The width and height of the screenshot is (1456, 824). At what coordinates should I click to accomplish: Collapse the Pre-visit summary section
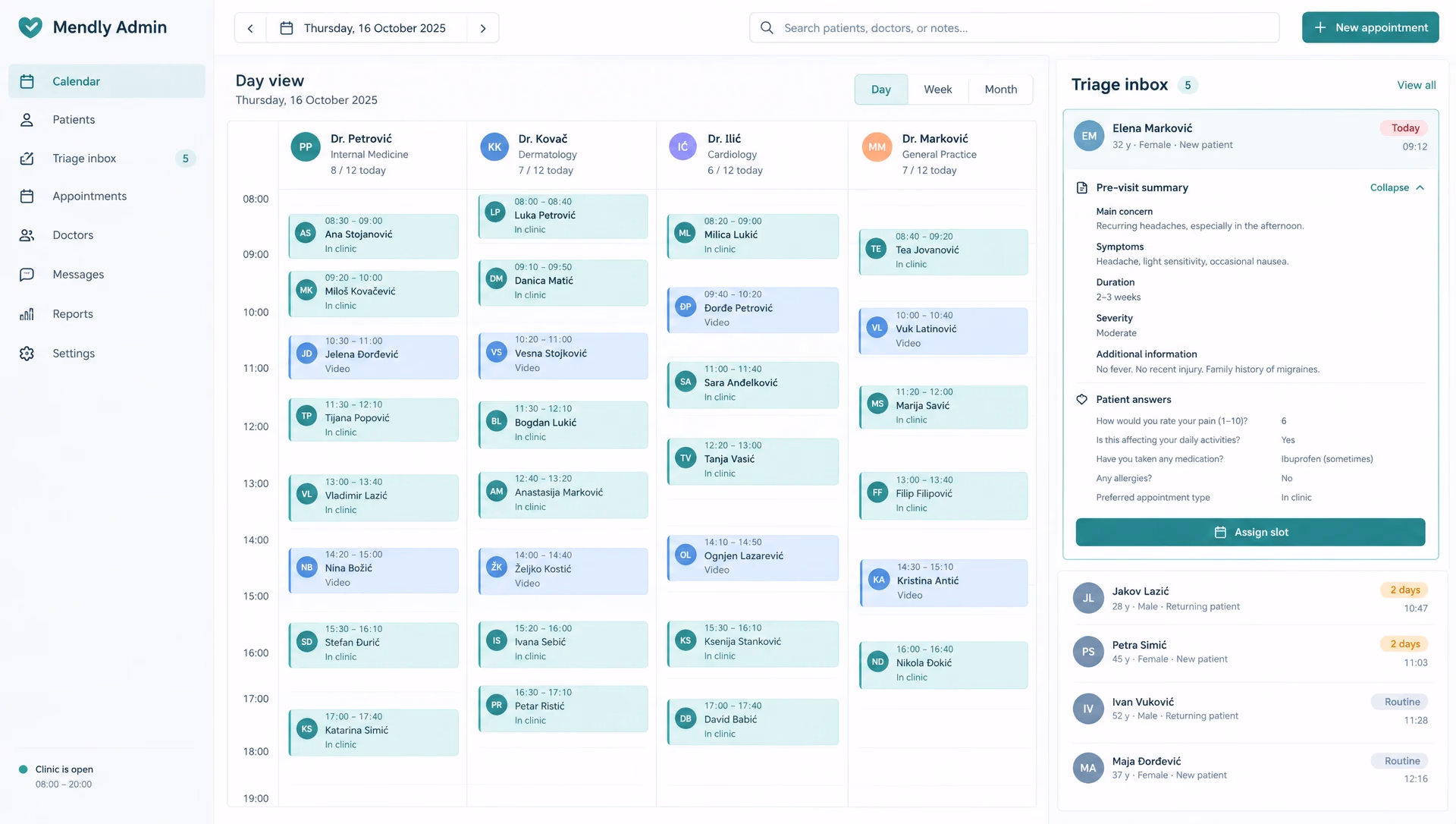(1398, 187)
